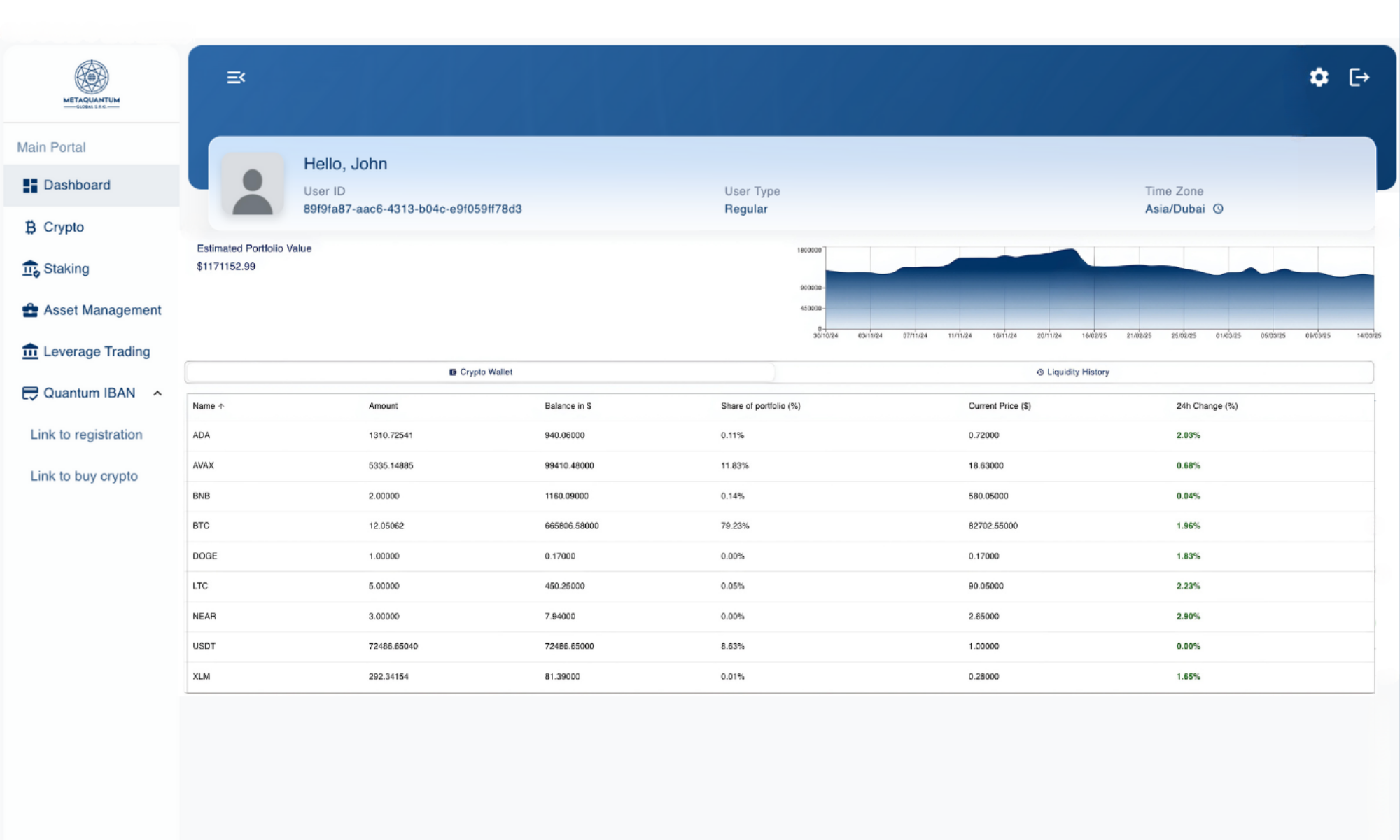1400x840 pixels.
Task: Collapse the Quantum IBAN chevron
Action: [157, 393]
